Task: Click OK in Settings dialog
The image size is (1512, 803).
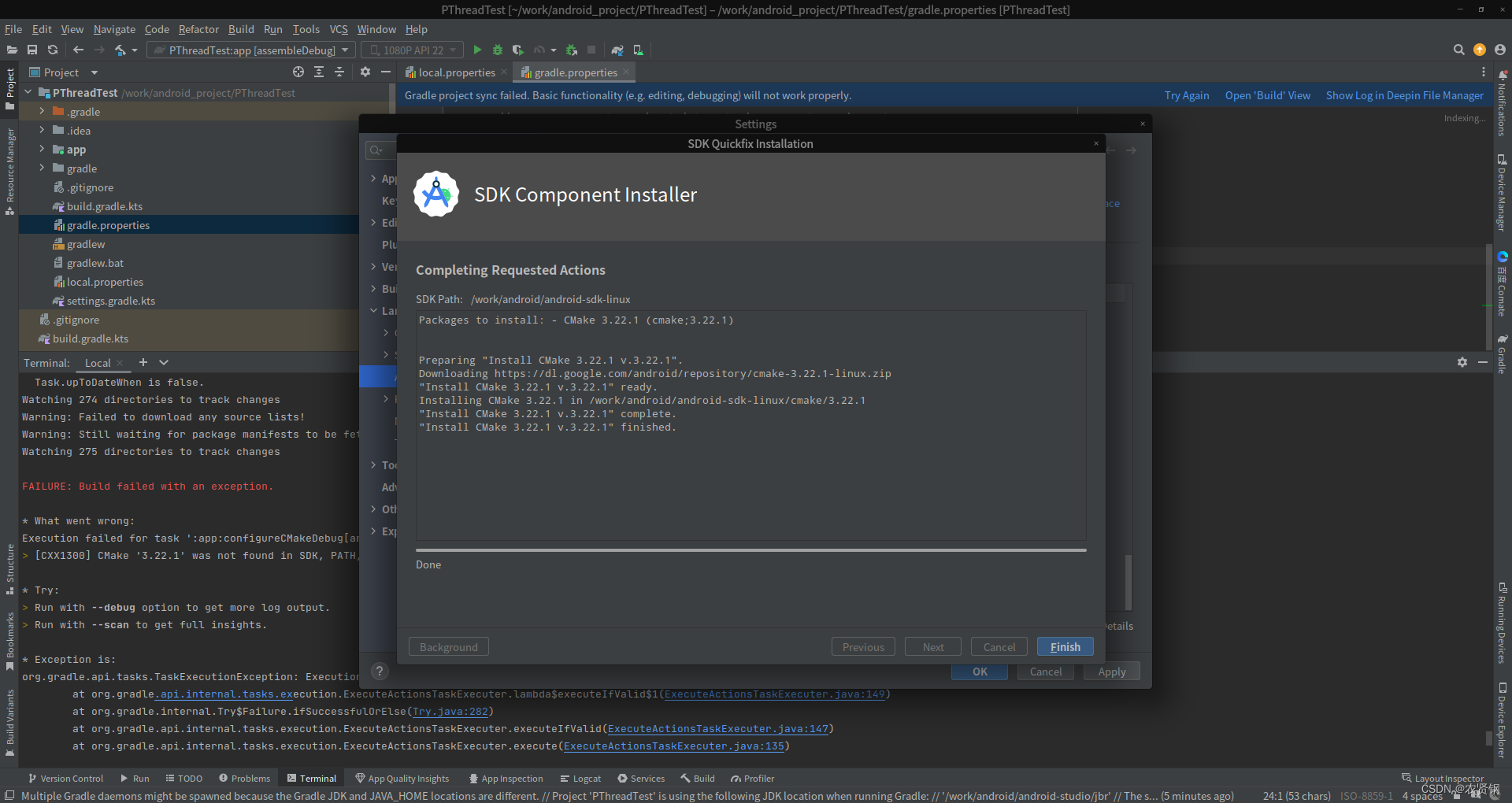Action: [x=980, y=672]
